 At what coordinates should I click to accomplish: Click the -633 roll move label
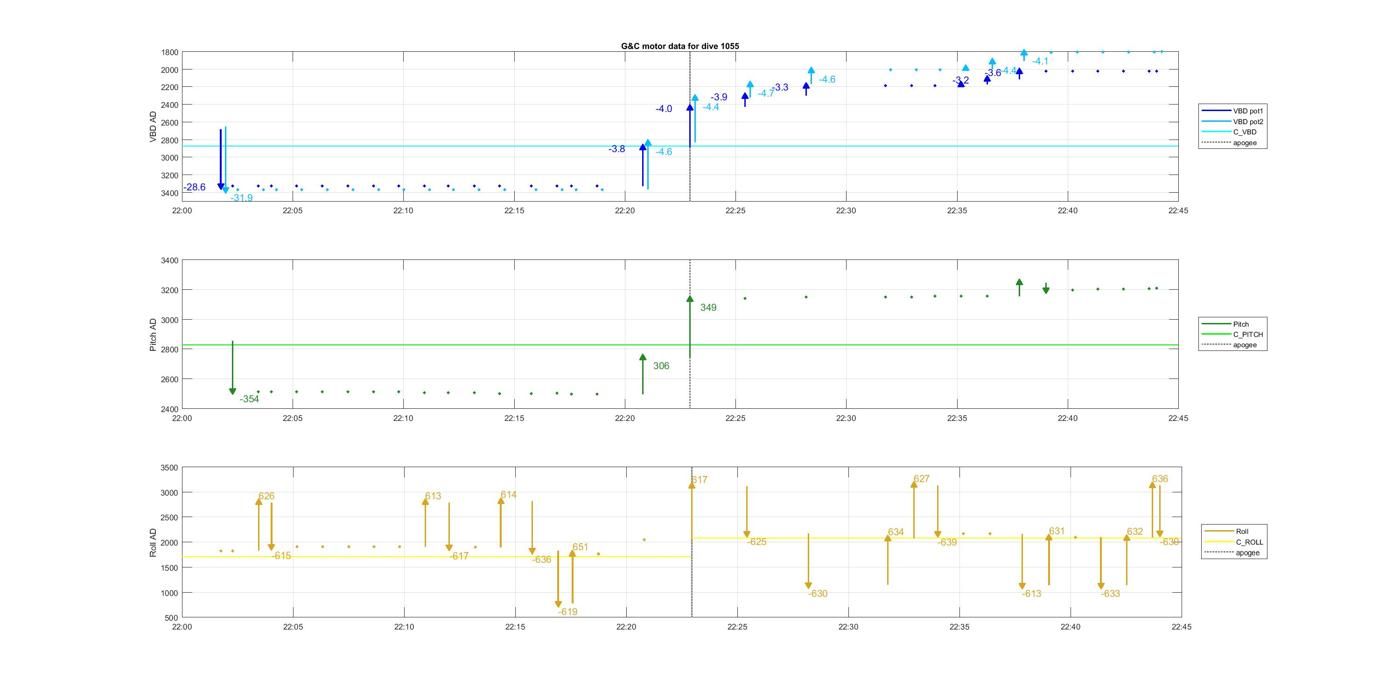(1111, 594)
